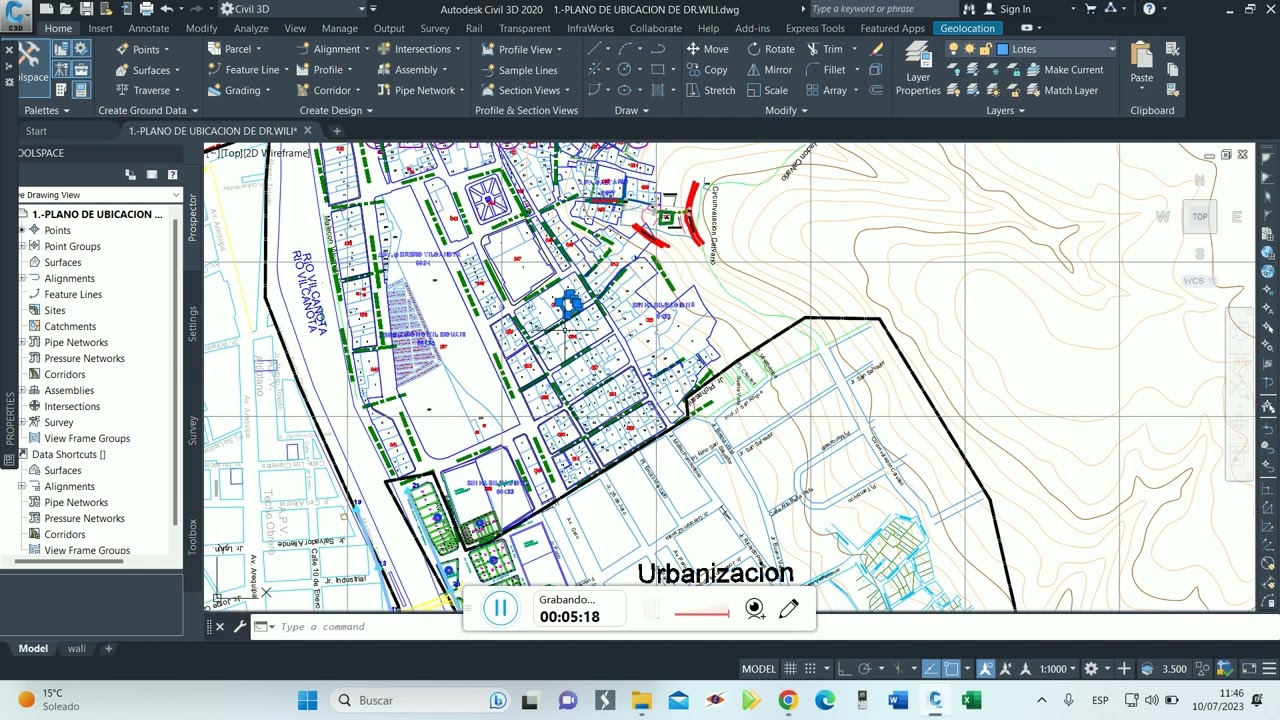Click the annotation monitor plus icon

click(1124, 669)
